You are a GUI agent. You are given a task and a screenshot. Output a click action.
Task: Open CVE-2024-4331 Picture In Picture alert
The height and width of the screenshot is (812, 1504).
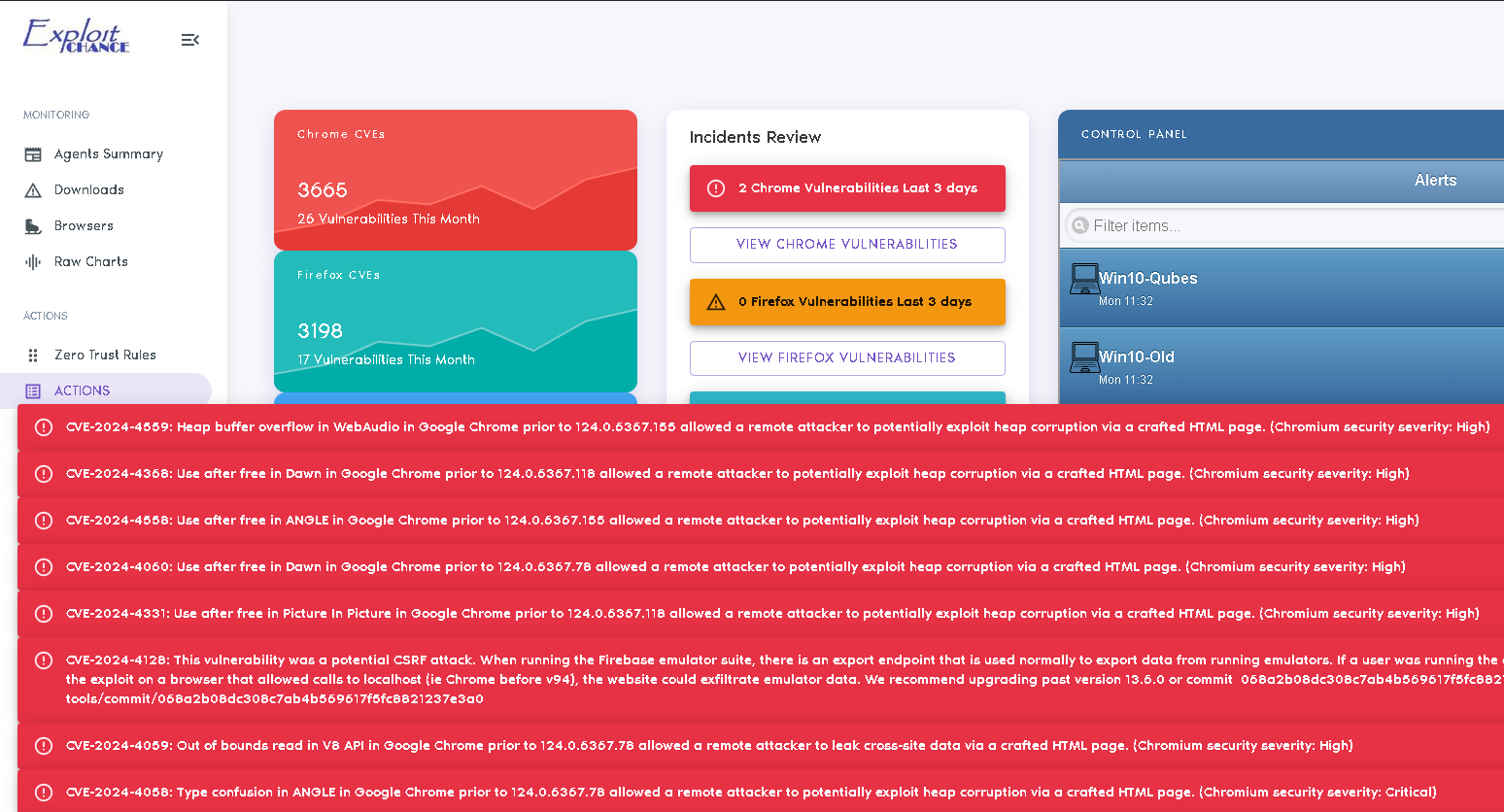[761, 614]
